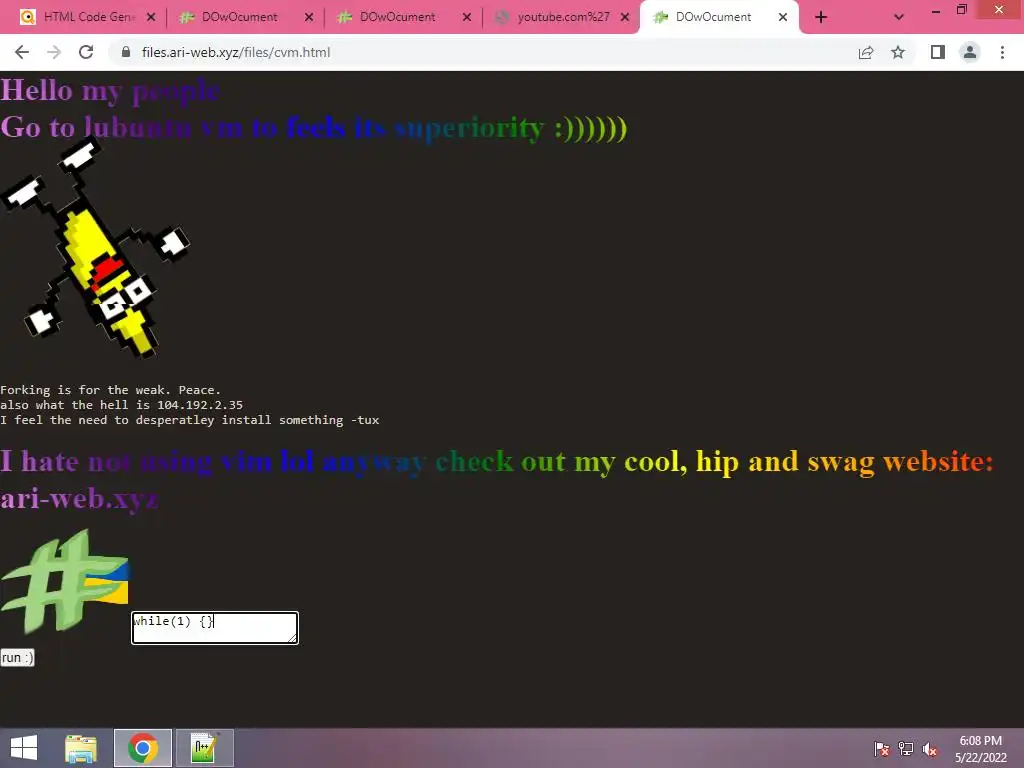Click 'Go to lubuntu vm' heading

point(313,127)
